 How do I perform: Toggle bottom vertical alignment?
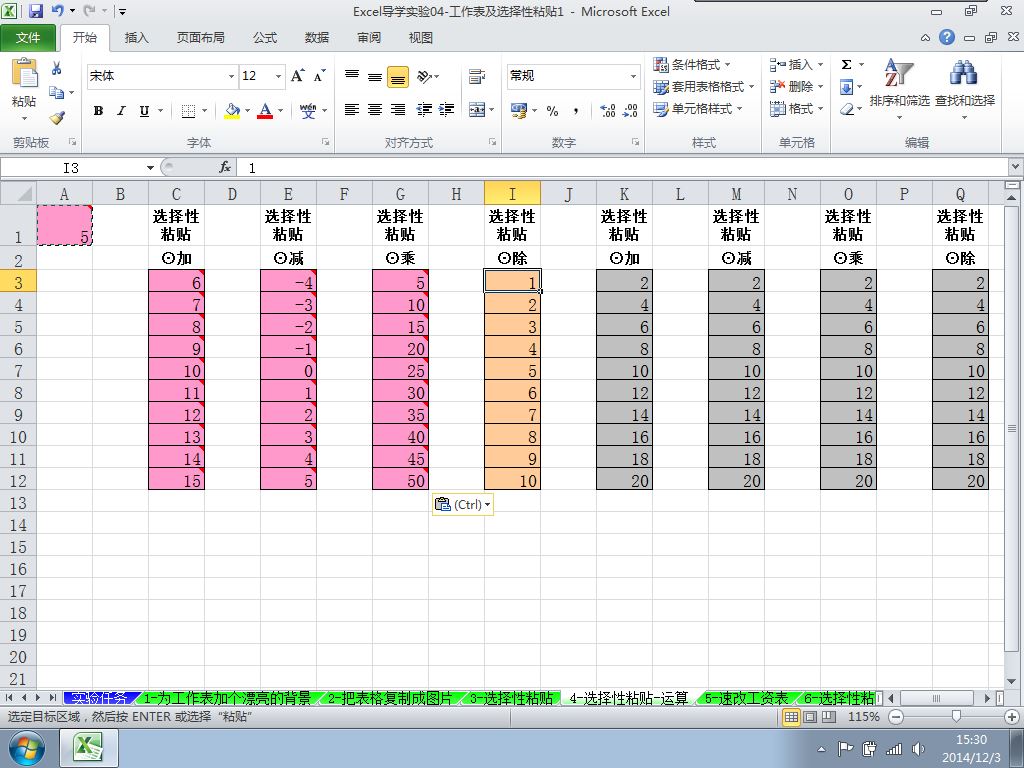pyautogui.click(x=398, y=76)
